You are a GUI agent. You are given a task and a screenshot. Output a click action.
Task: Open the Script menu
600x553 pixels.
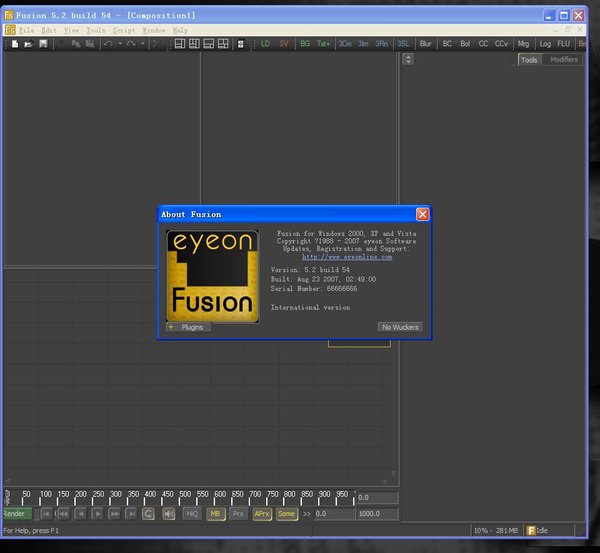(123, 31)
